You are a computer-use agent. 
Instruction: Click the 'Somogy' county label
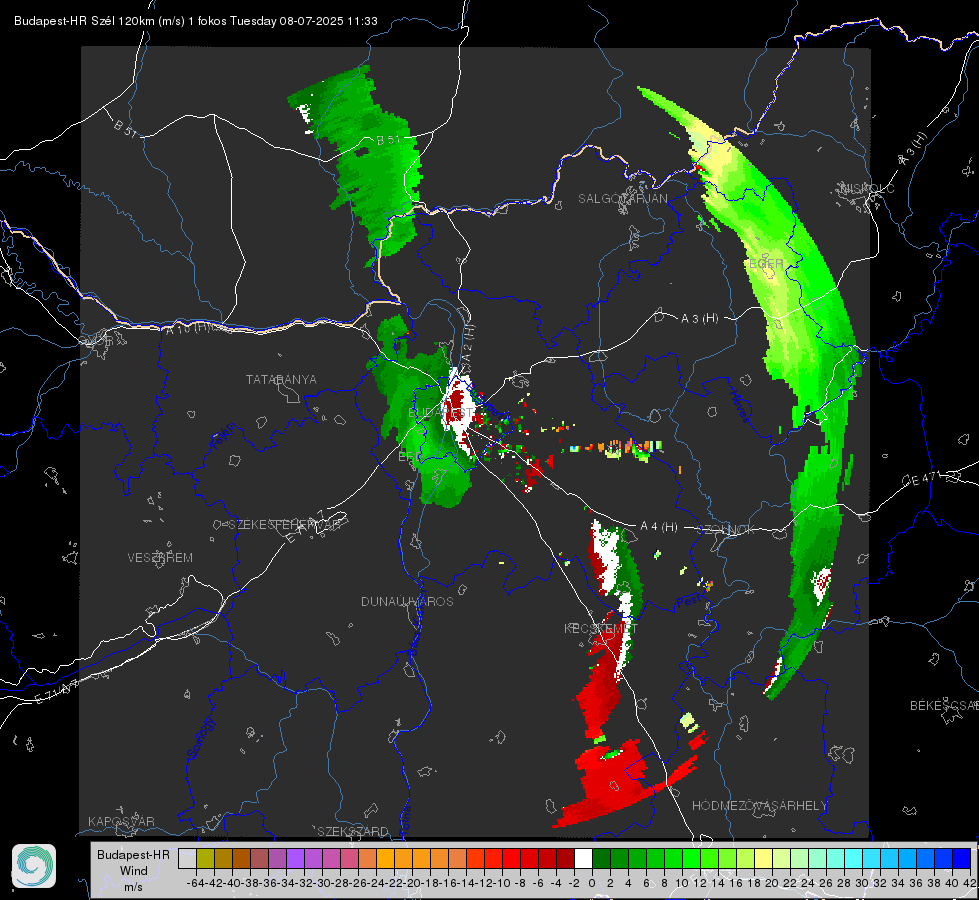tap(200, 738)
